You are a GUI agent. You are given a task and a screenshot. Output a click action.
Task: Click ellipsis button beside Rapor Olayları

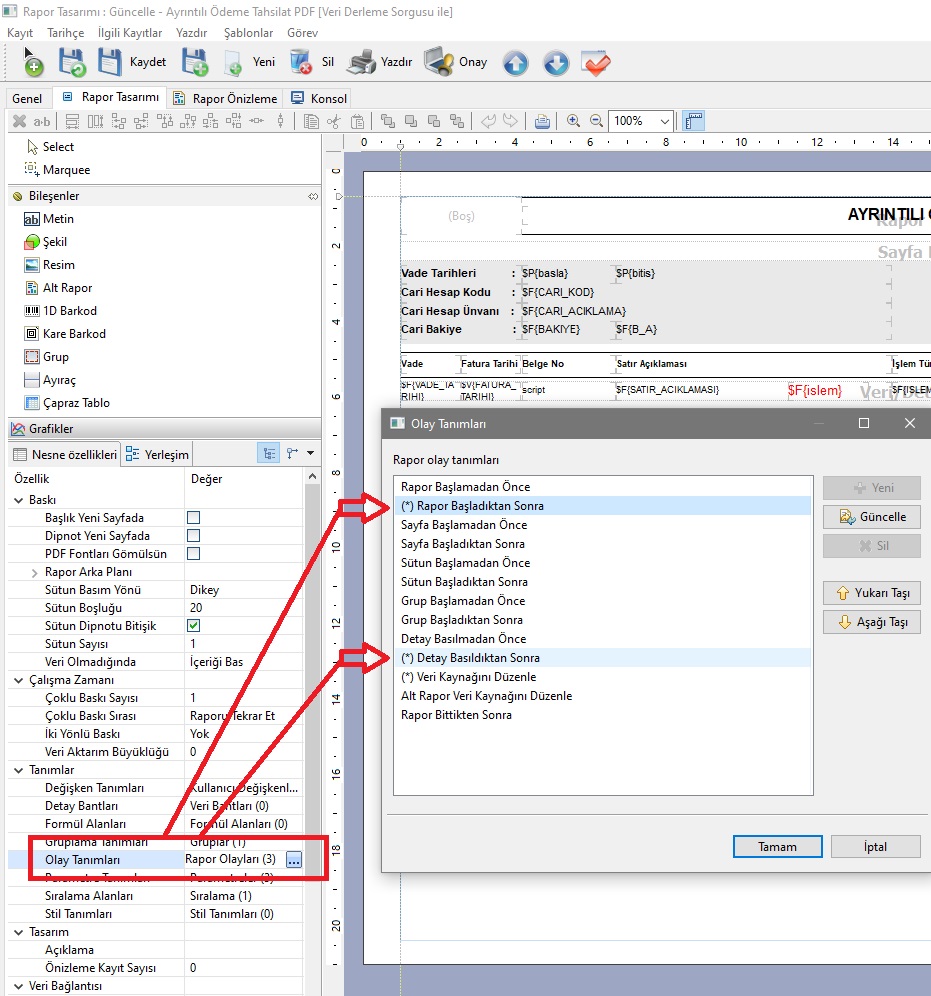pyautogui.click(x=293, y=859)
